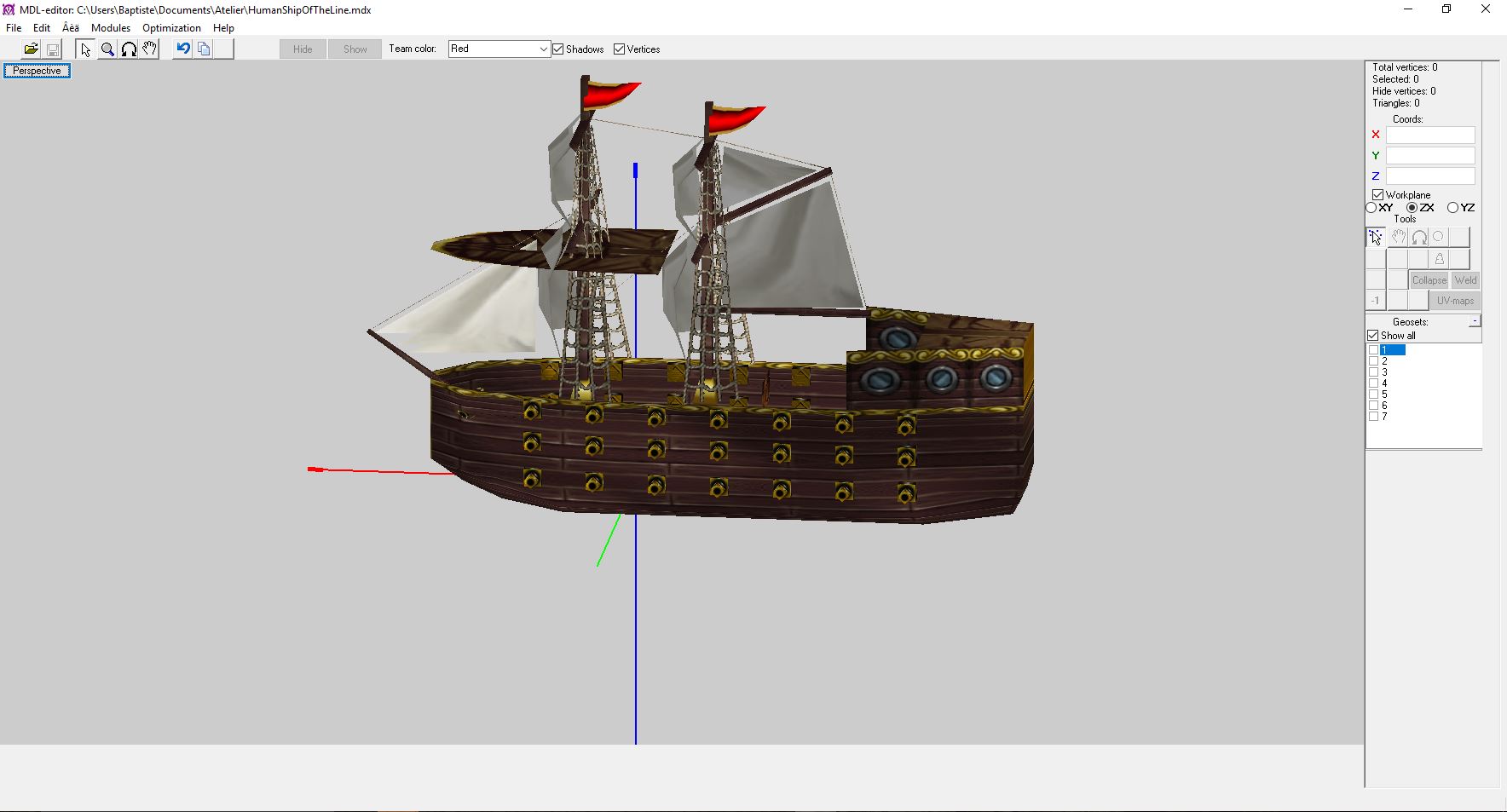Click the Weld button in Tools
1507x812 pixels.
(x=1466, y=279)
